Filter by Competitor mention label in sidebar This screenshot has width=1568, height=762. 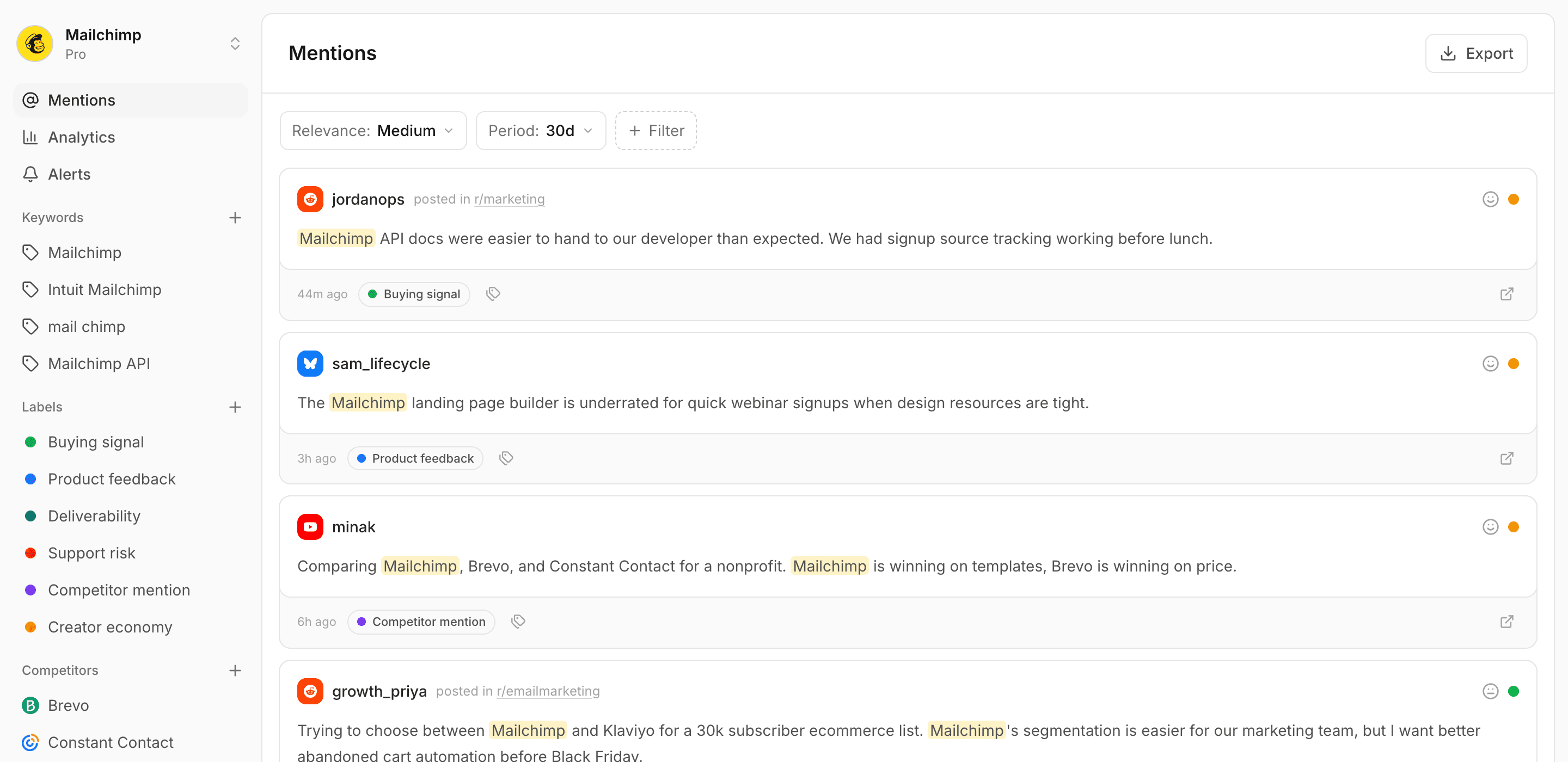[130, 591]
